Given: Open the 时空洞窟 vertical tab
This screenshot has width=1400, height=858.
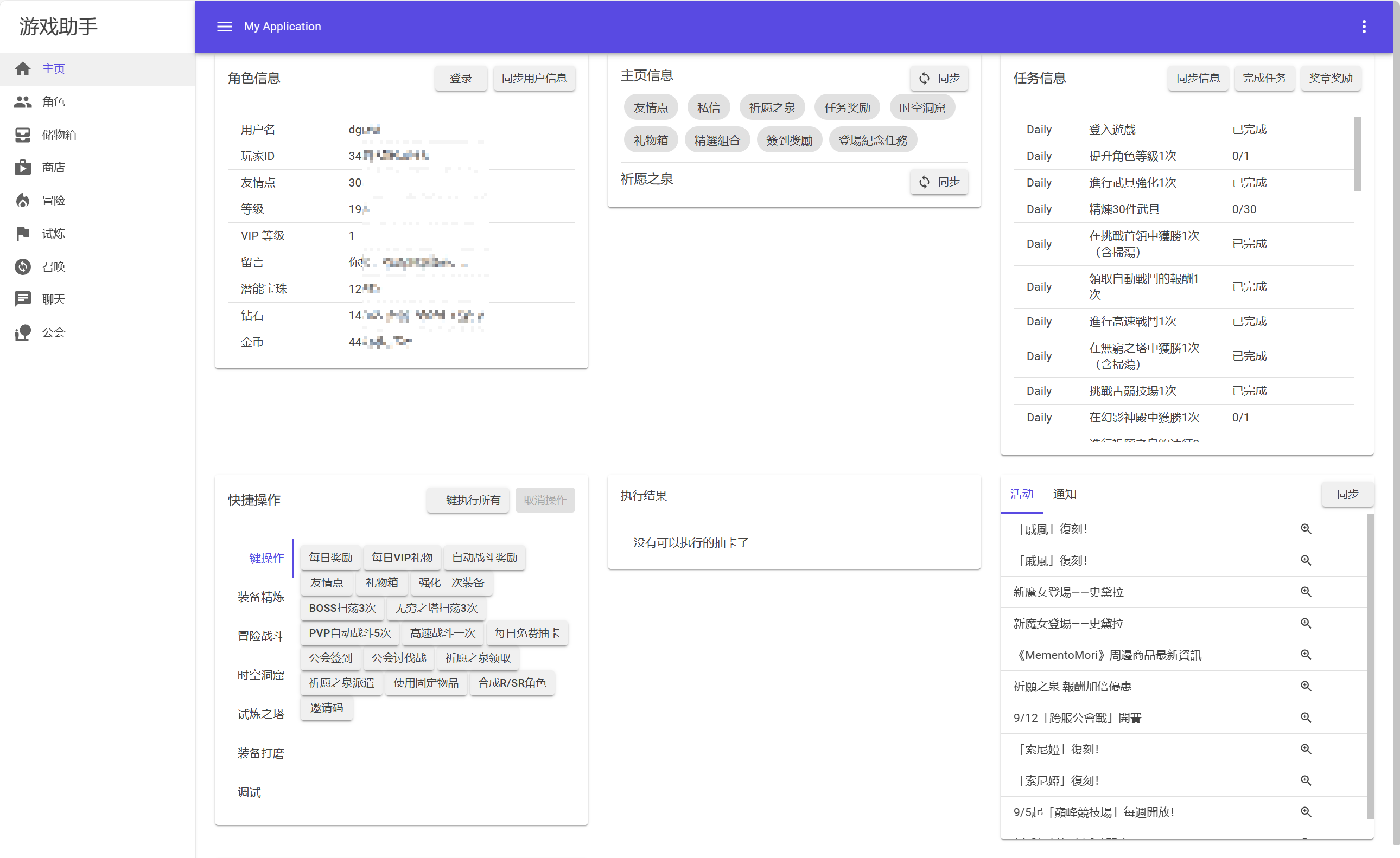Looking at the screenshot, I should (x=260, y=675).
